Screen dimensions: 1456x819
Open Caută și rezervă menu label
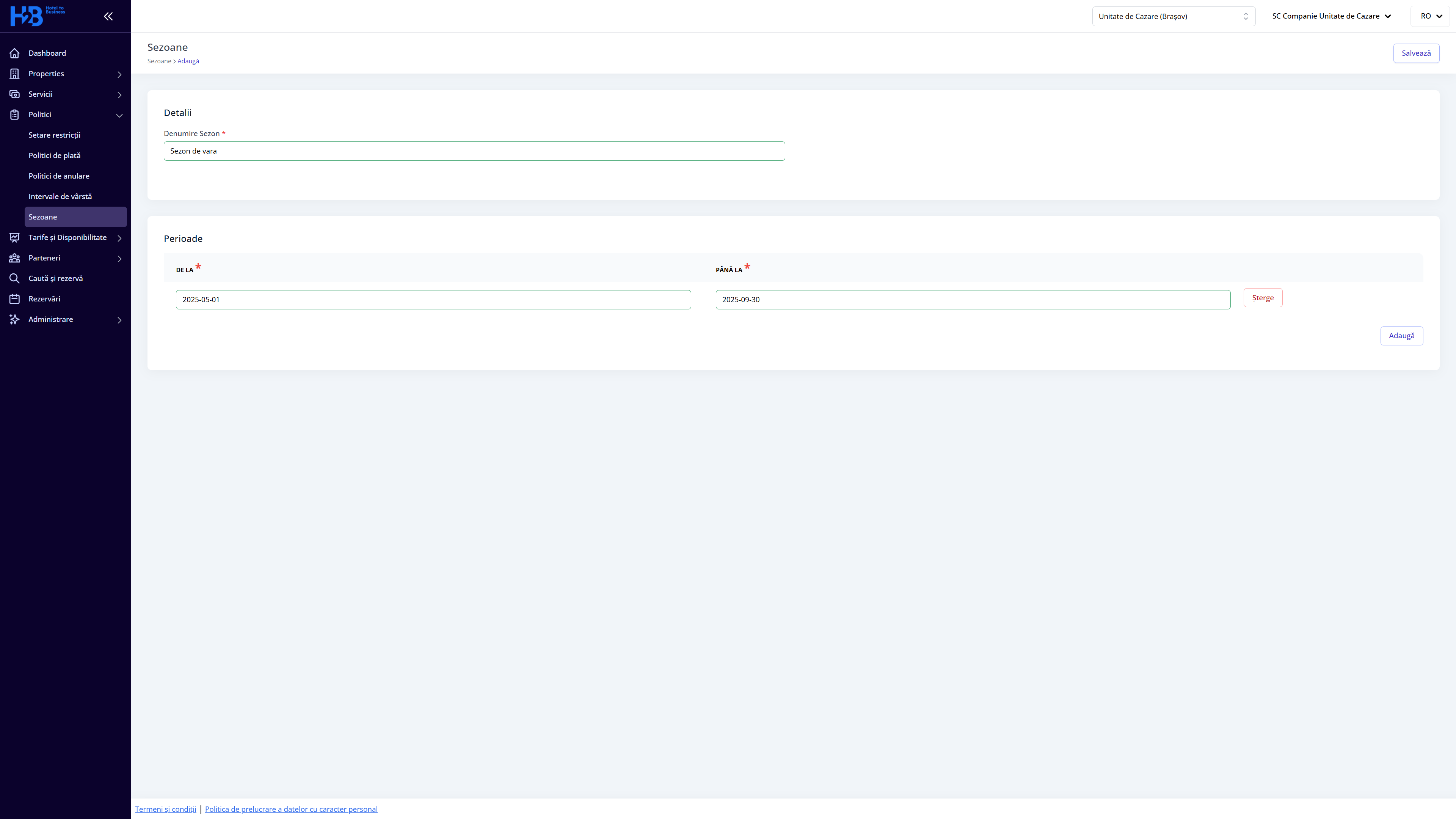click(x=55, y=278)
